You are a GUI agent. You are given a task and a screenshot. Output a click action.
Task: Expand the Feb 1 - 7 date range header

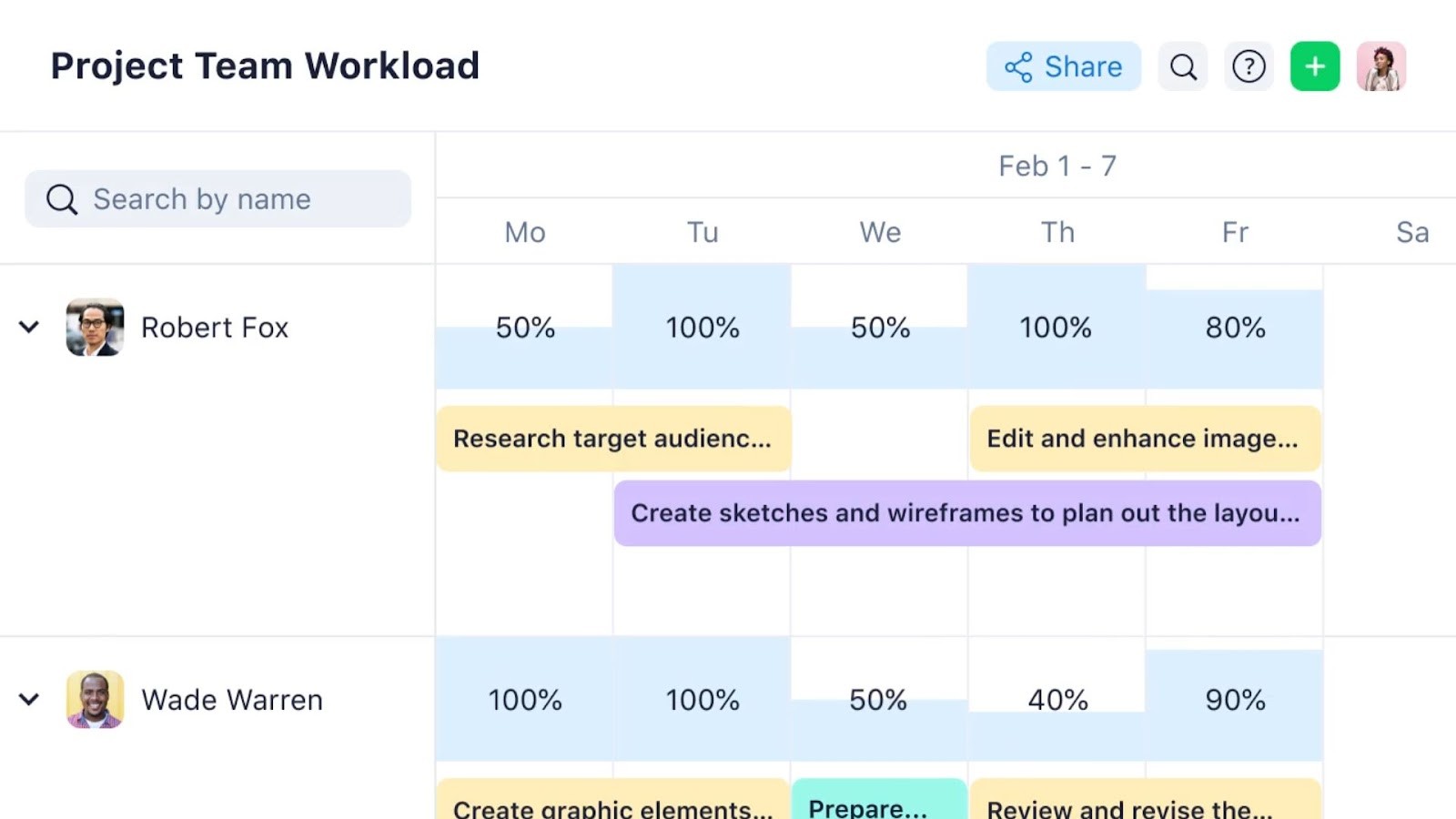pyautogui.click(x=1057, y=165)
